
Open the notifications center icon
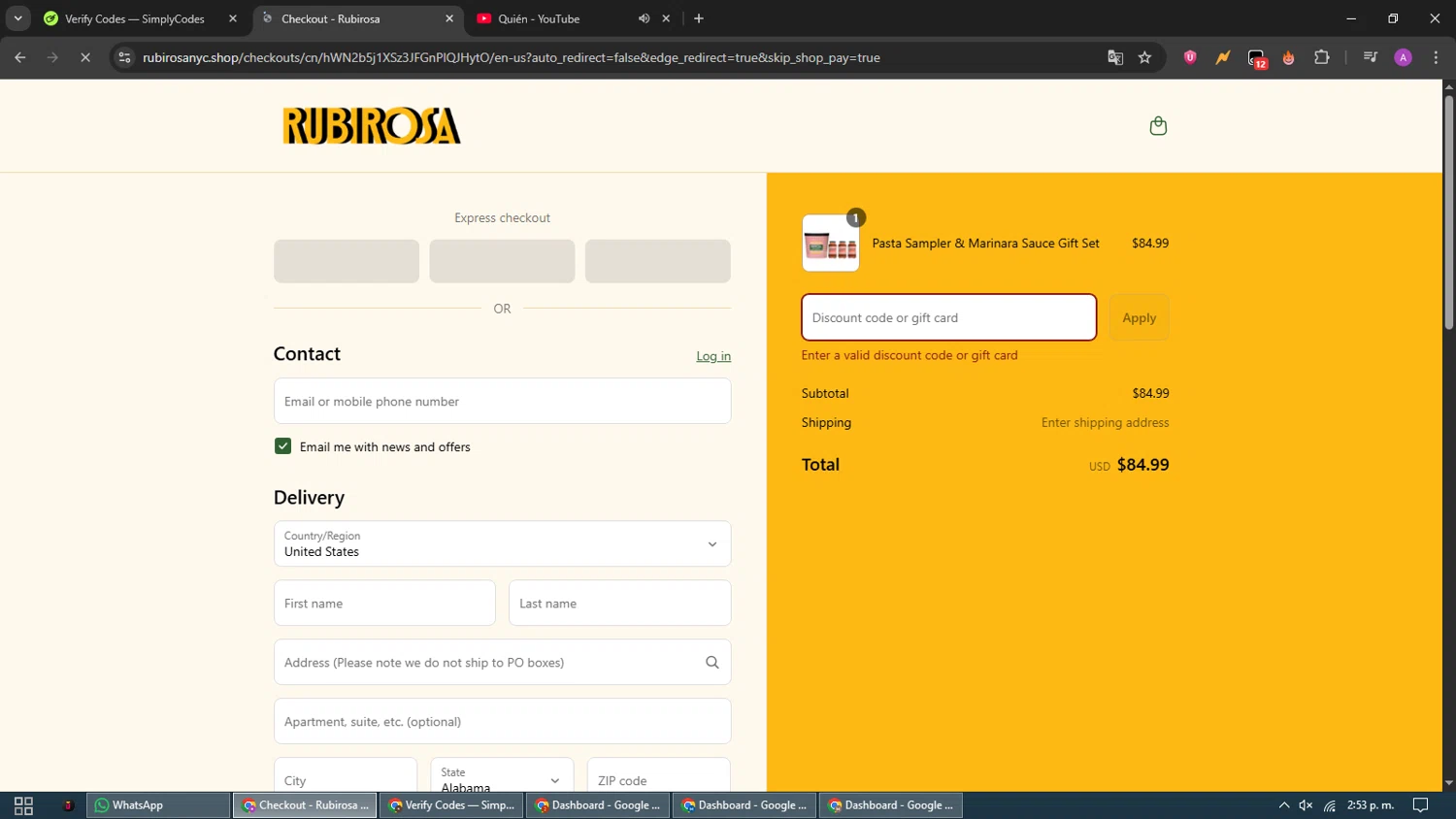(1421, 805)
